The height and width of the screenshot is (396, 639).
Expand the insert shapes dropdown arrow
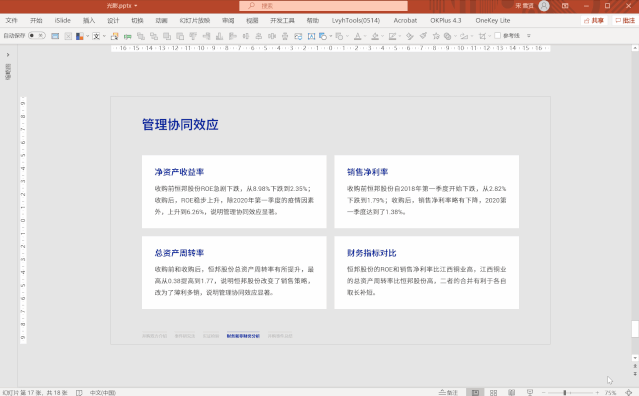[331, 36]
